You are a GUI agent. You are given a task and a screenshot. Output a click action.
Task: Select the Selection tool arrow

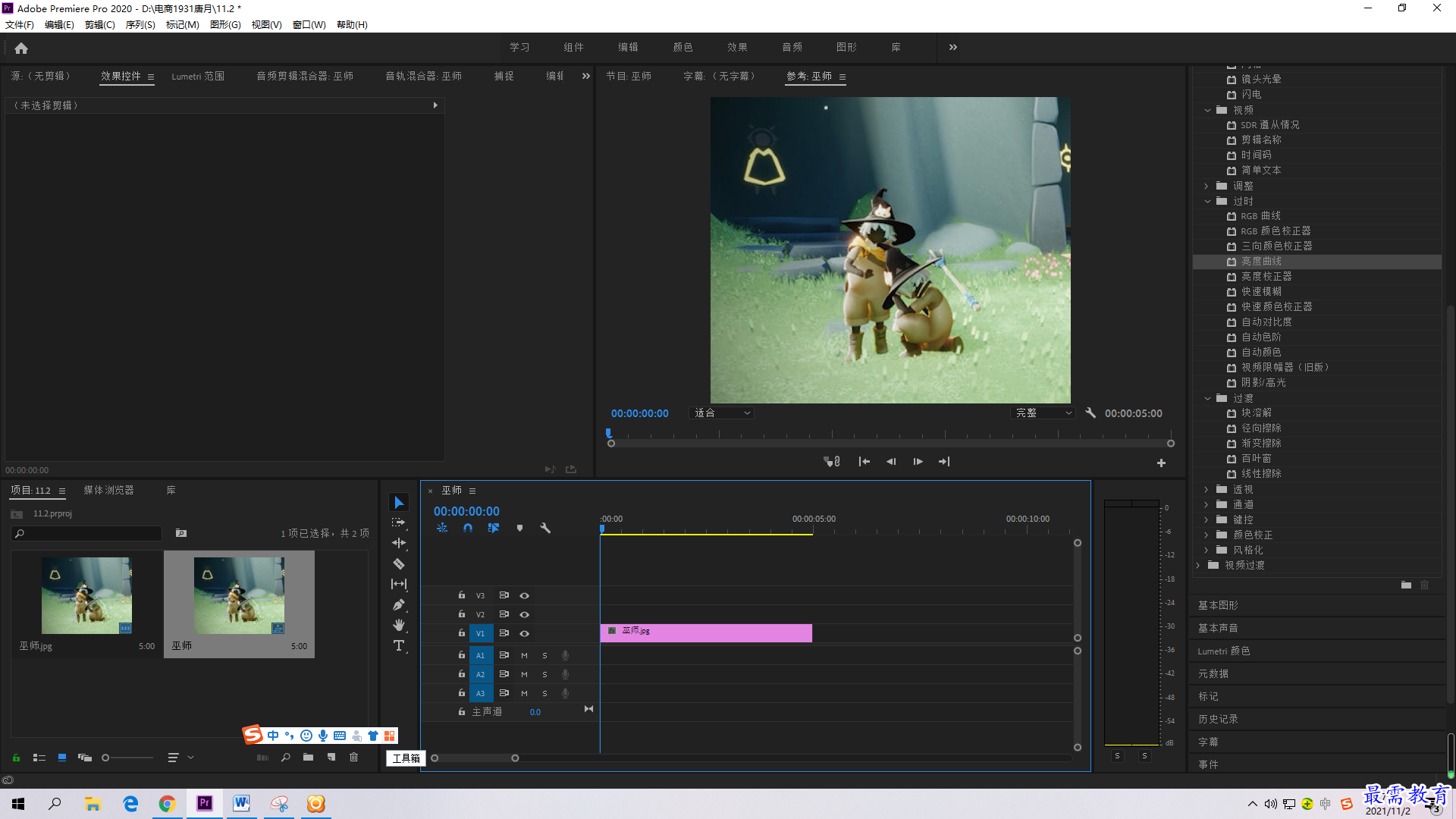[x=399, y=503]
